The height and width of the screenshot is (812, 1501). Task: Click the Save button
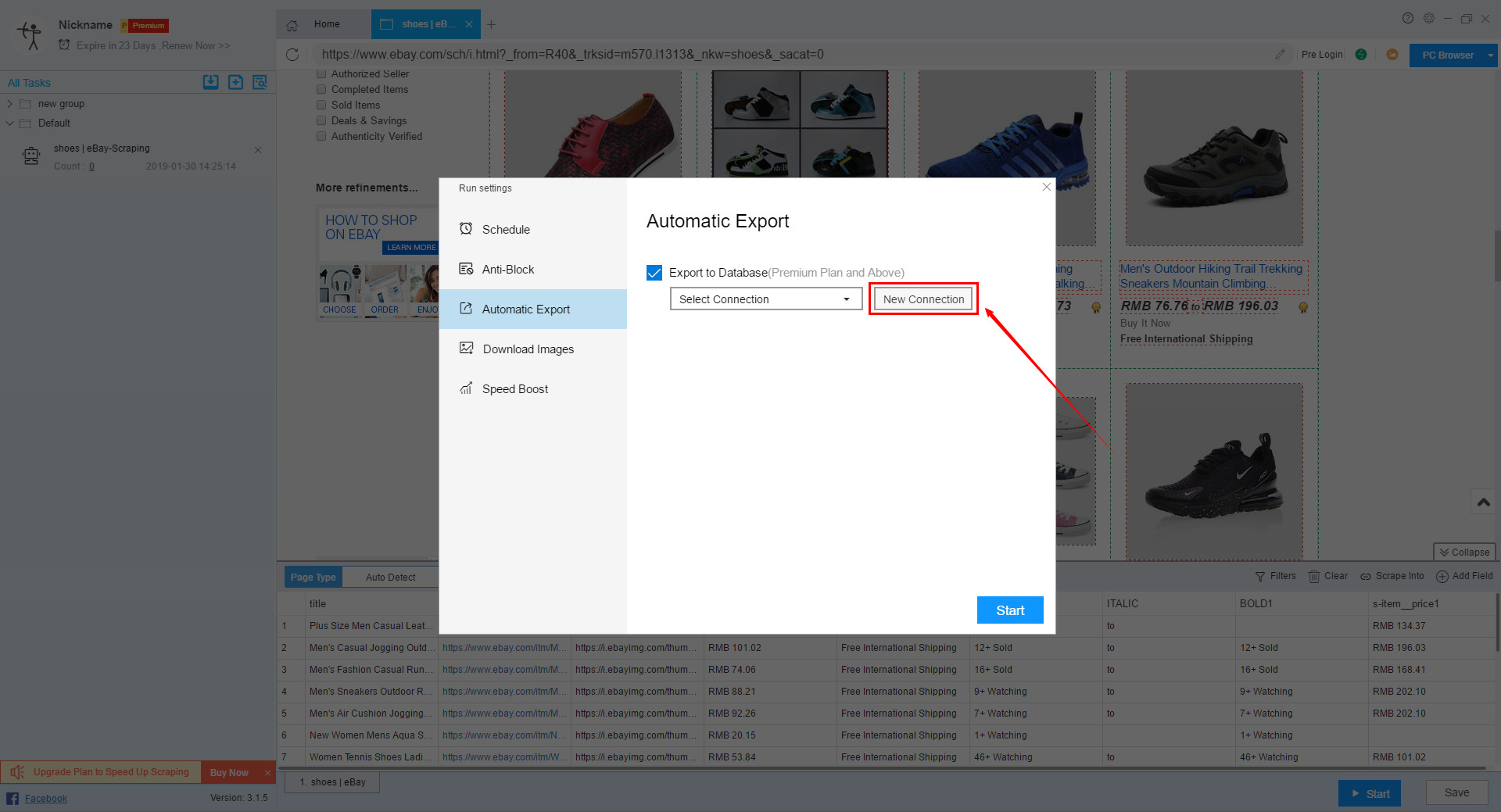tap(1456, 792)
